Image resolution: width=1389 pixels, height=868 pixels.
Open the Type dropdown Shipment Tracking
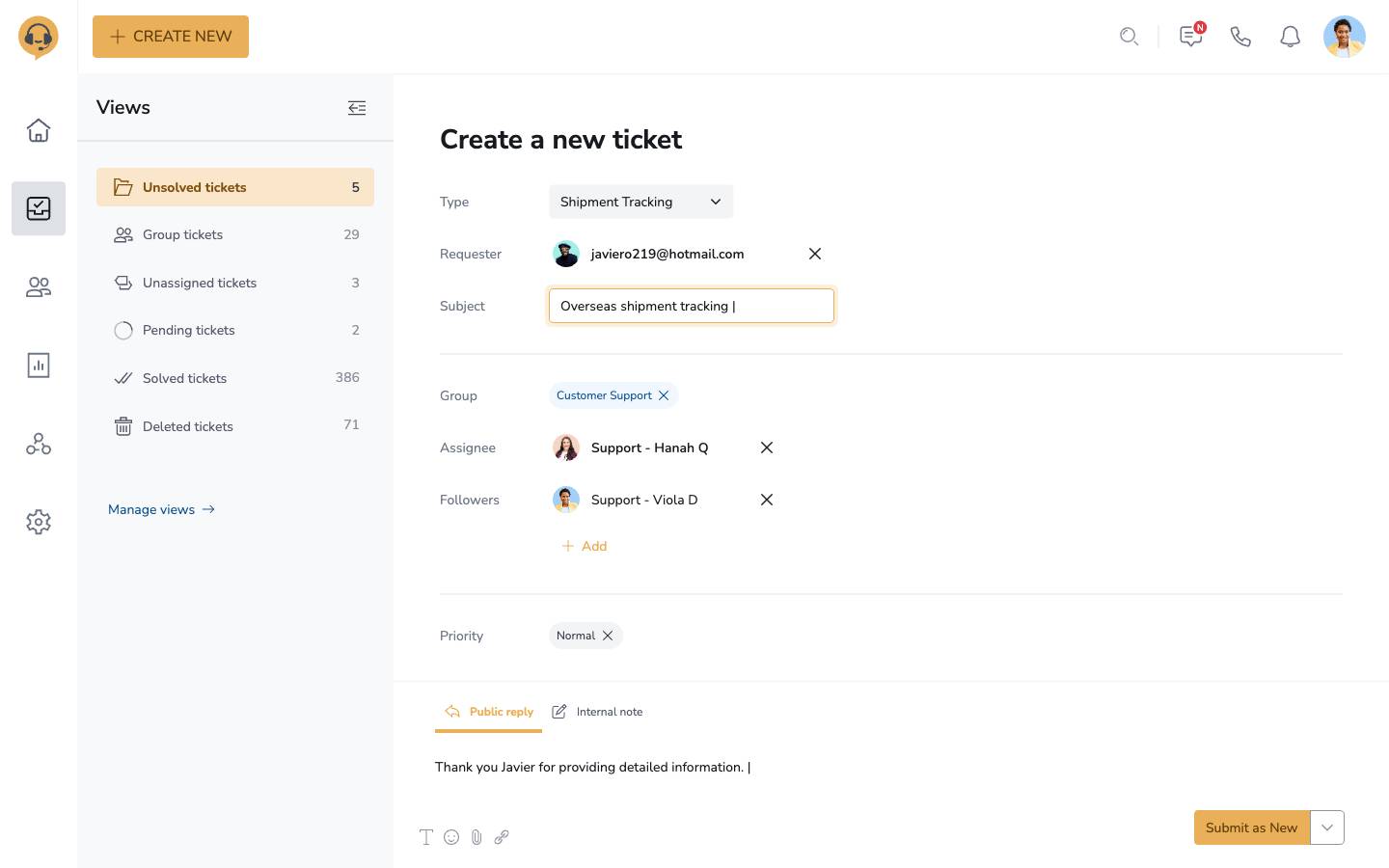click(640, 202)
